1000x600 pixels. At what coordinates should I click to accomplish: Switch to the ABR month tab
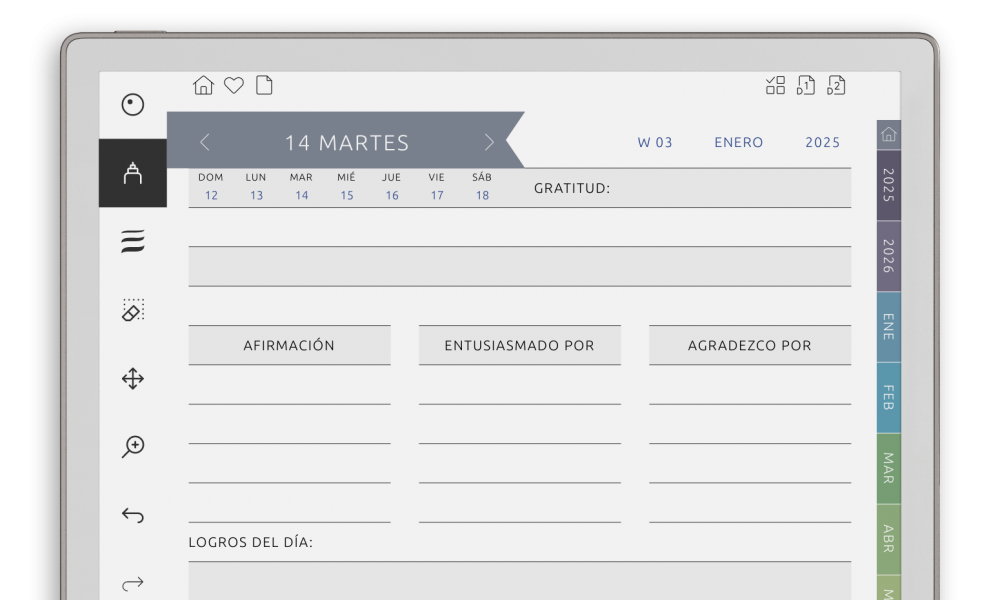pos(888,539)
